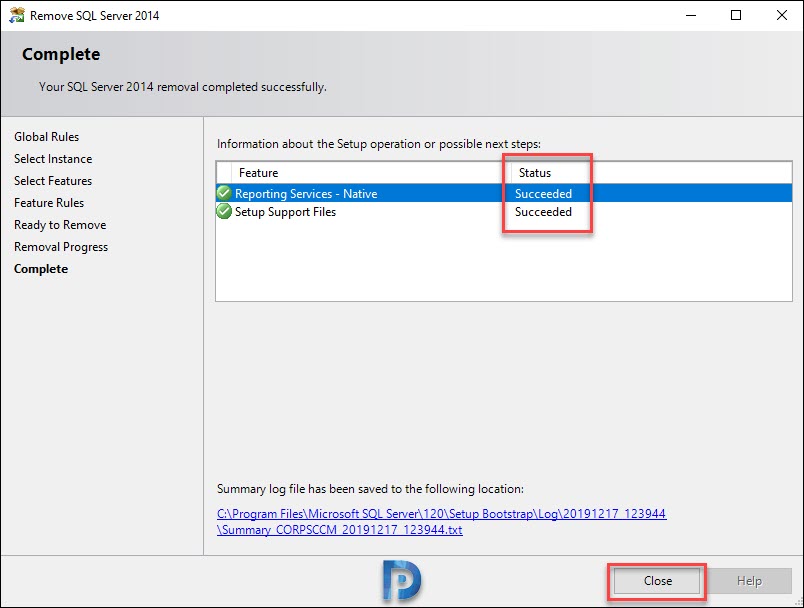Select the Setup Support Files row
The height and width of the screenshot is (608, 804).
[504, 212]
